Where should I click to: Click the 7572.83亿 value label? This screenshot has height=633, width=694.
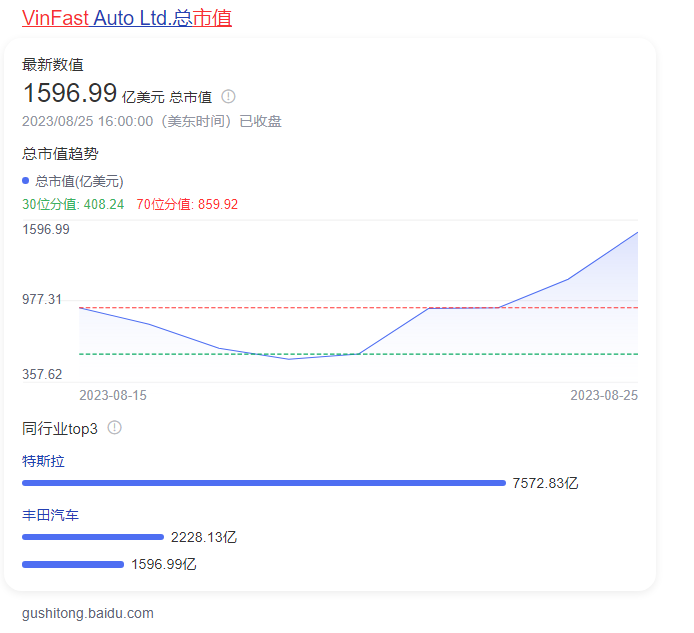tap(545, 483)
